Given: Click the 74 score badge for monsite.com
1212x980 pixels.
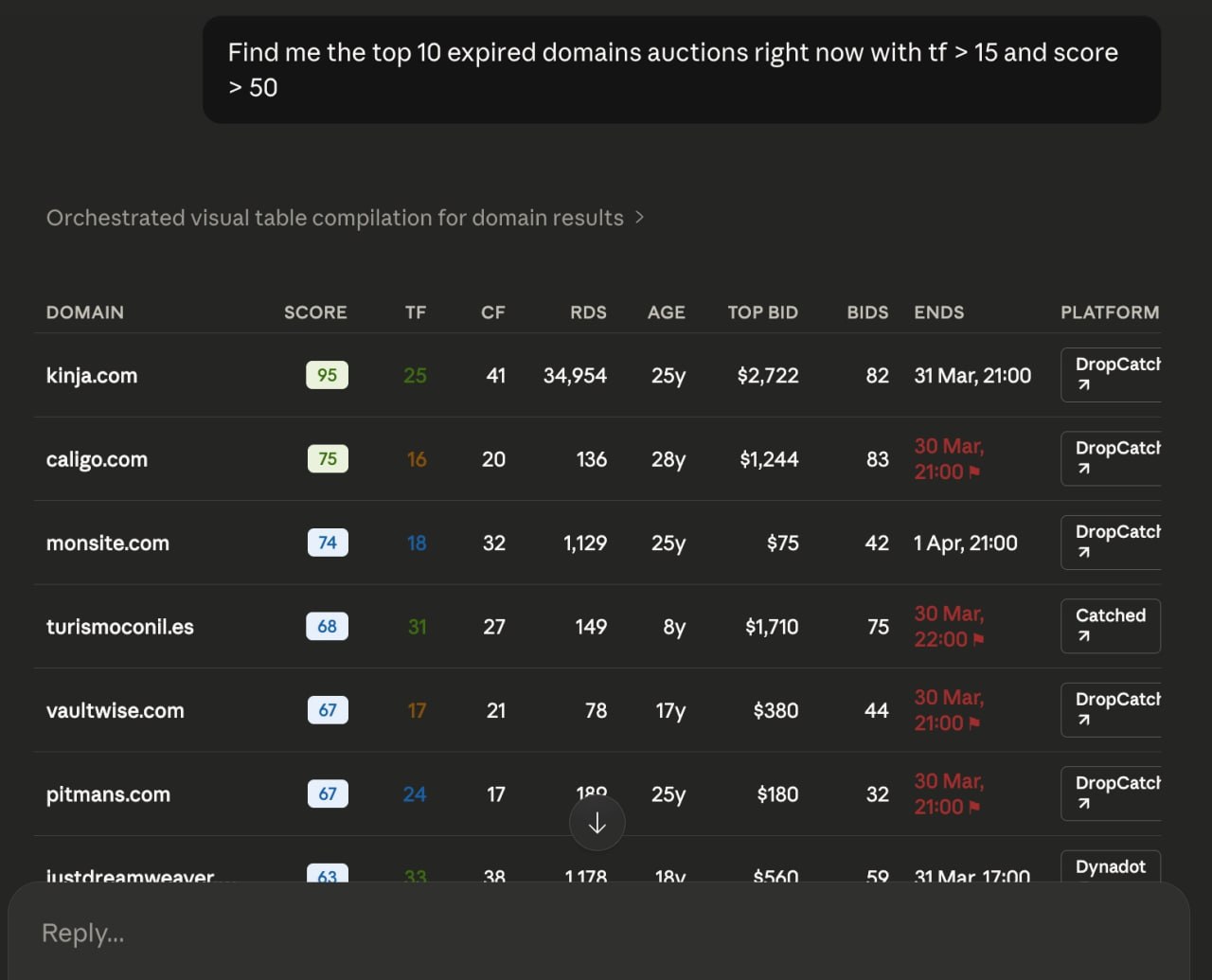Looking at the screenshot, I should click(328, 543).
